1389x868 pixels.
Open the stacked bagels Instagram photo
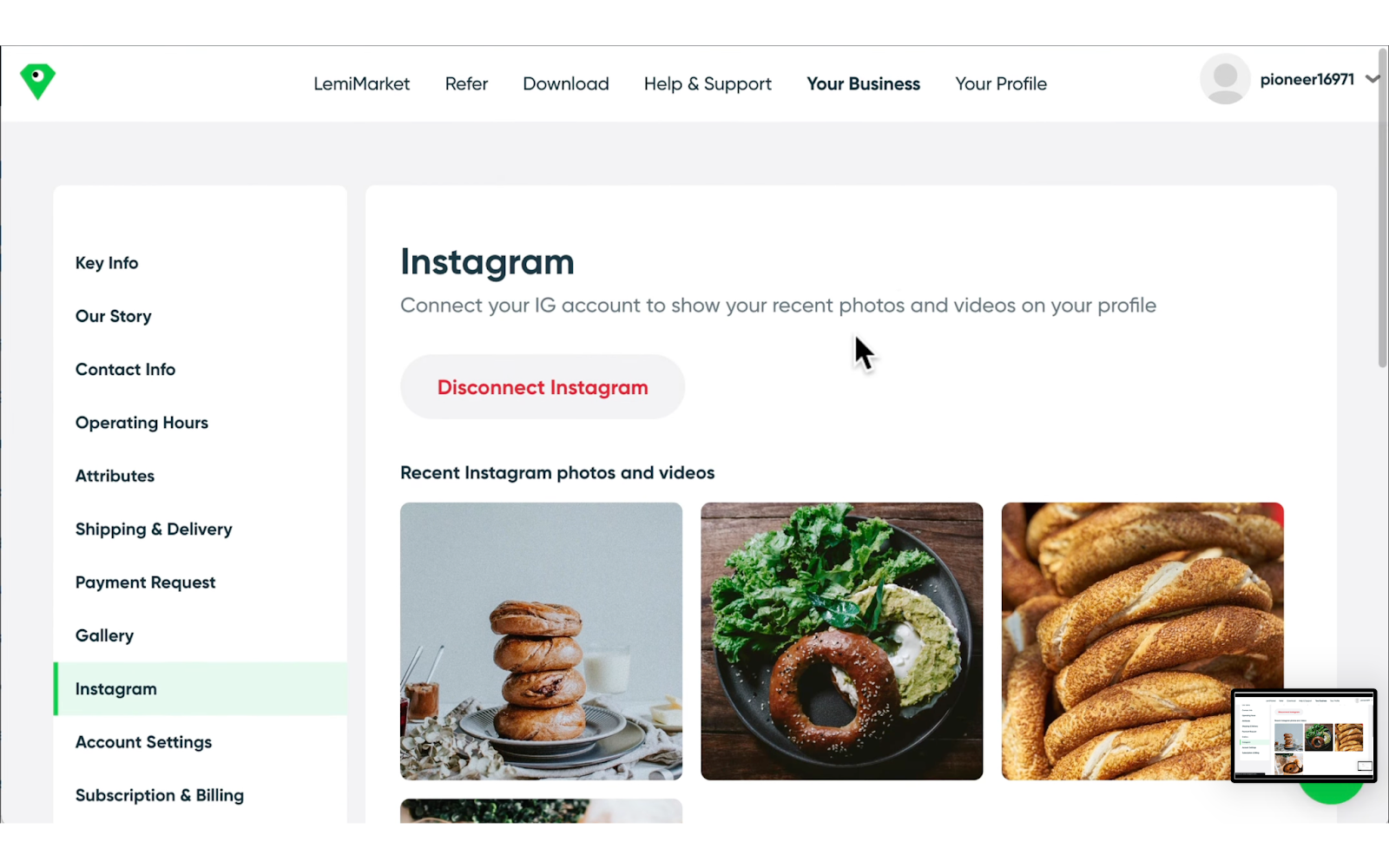[541, 641]
